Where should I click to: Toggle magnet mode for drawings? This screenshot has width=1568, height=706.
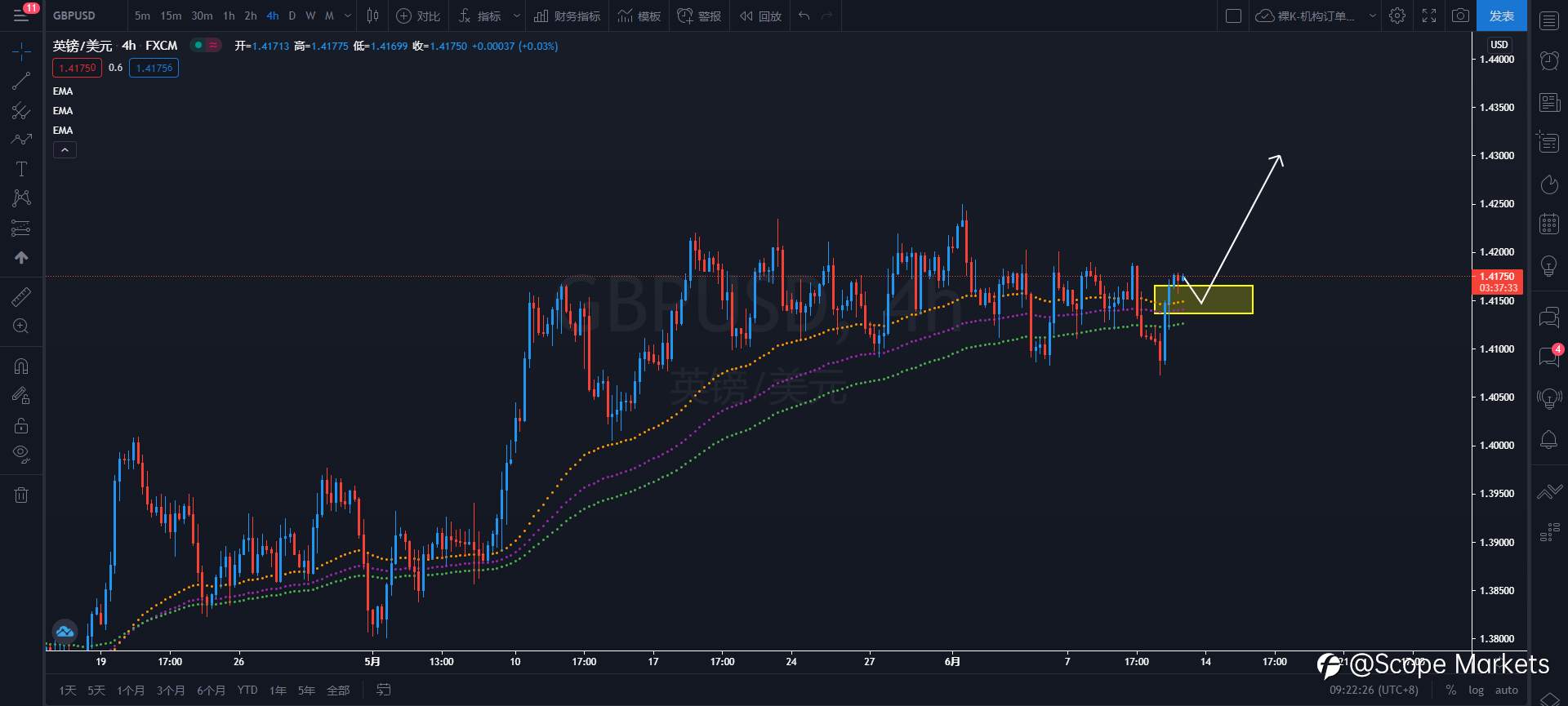(21, 366)
